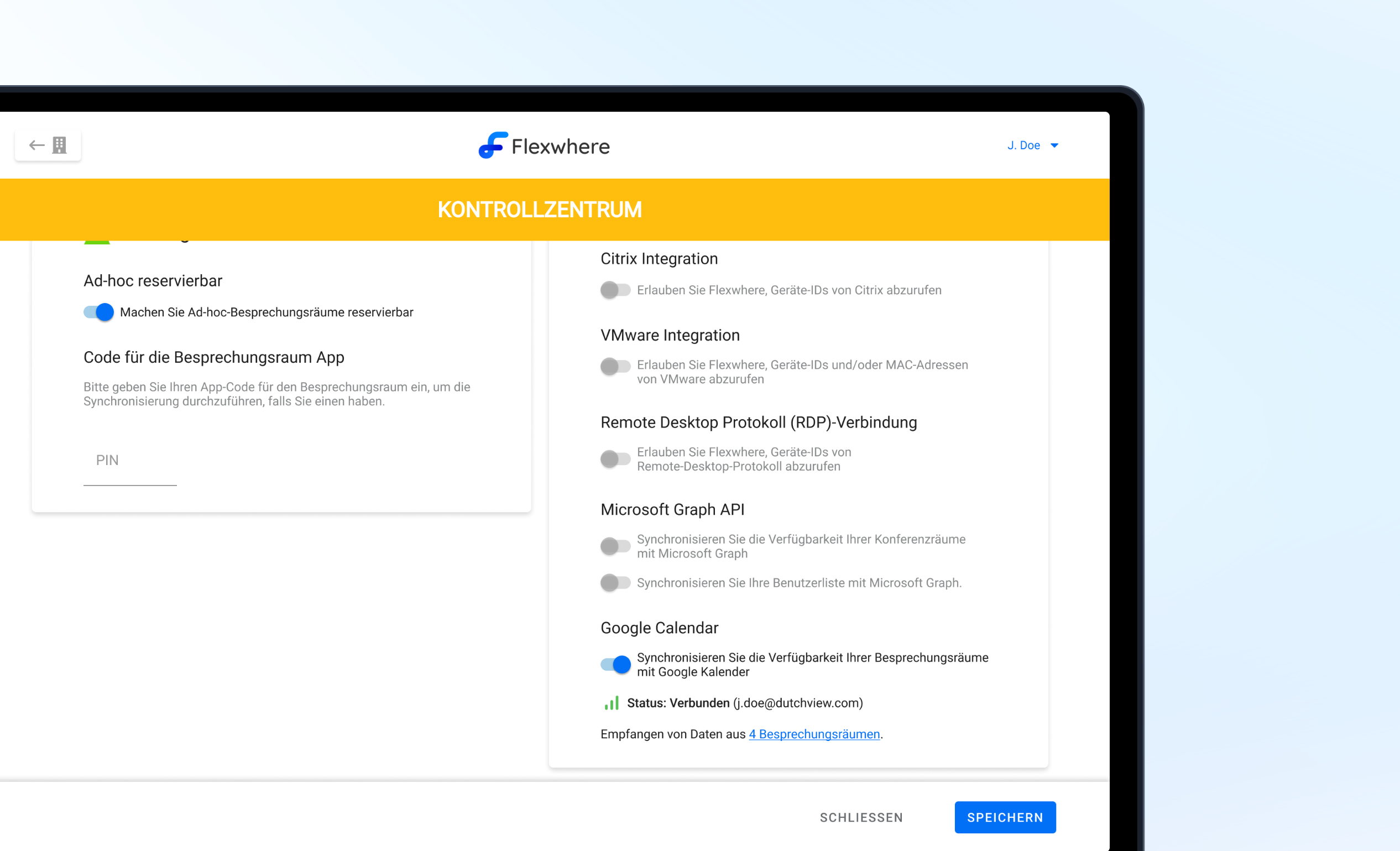Click the SCHLIESSEN button
1400x851 pixels.
[861, 817]
